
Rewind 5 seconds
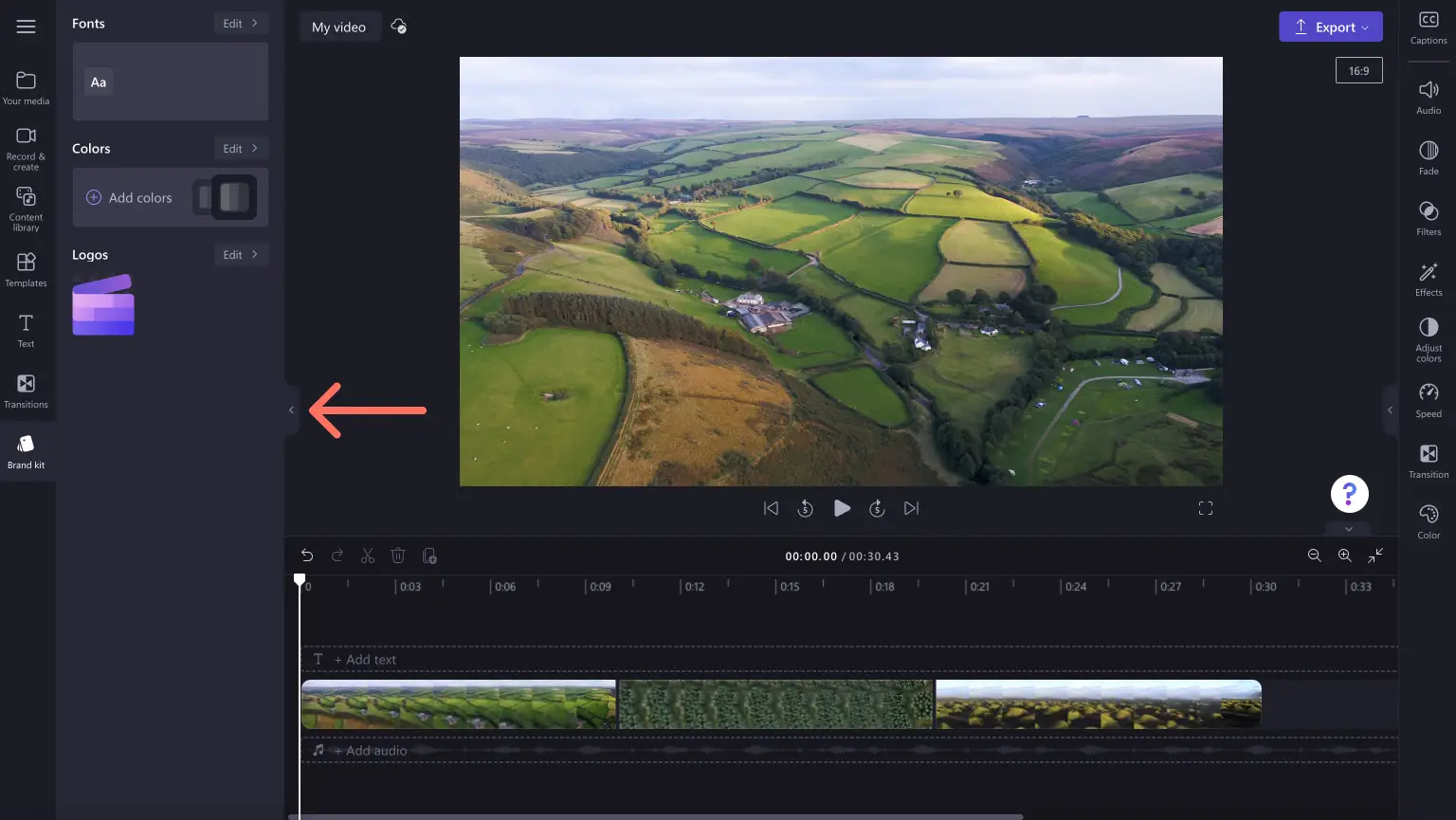click(806, 508)
